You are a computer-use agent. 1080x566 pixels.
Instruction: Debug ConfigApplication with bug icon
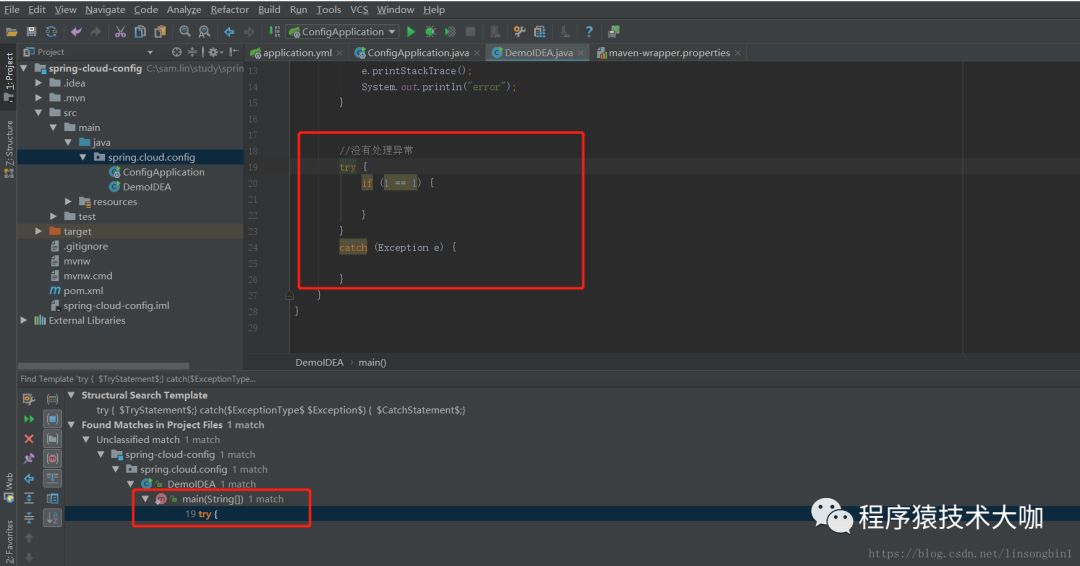tap(430, 32)
